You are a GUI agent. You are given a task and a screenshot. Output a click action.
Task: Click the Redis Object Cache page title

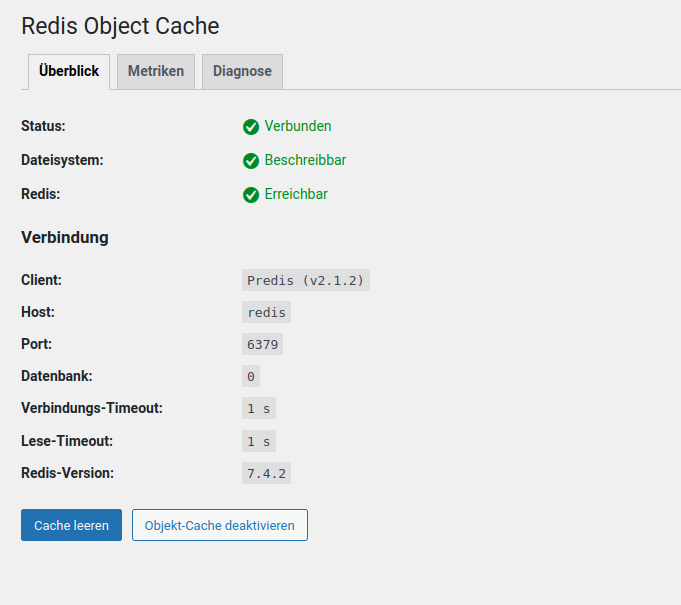pos(120,26)
